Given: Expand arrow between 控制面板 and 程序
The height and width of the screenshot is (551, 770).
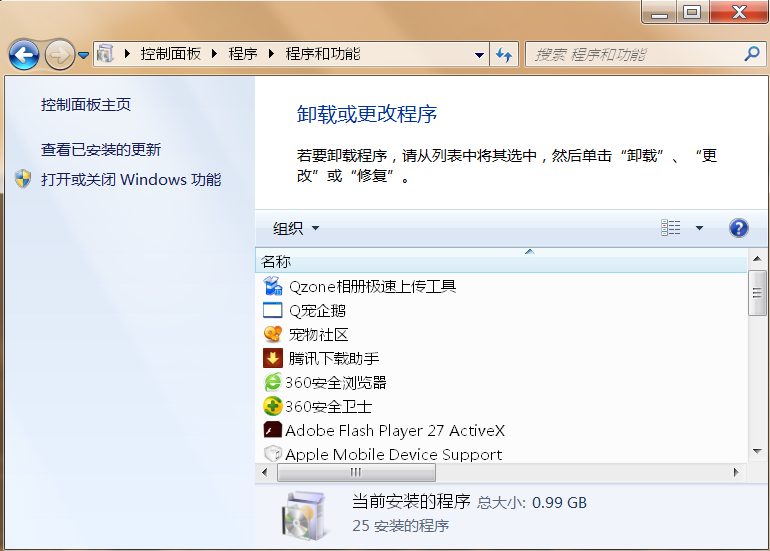Looking at the screenshot, I should (x=214, y=54).
